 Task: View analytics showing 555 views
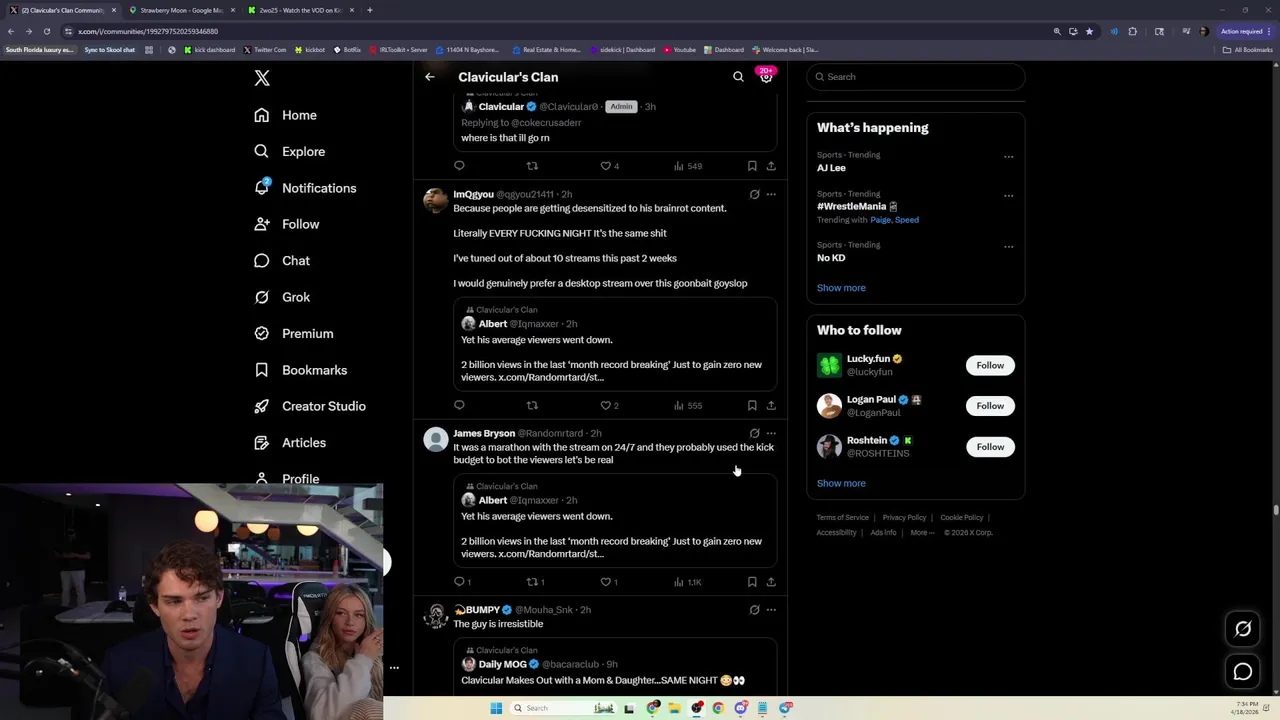point(688,405)
